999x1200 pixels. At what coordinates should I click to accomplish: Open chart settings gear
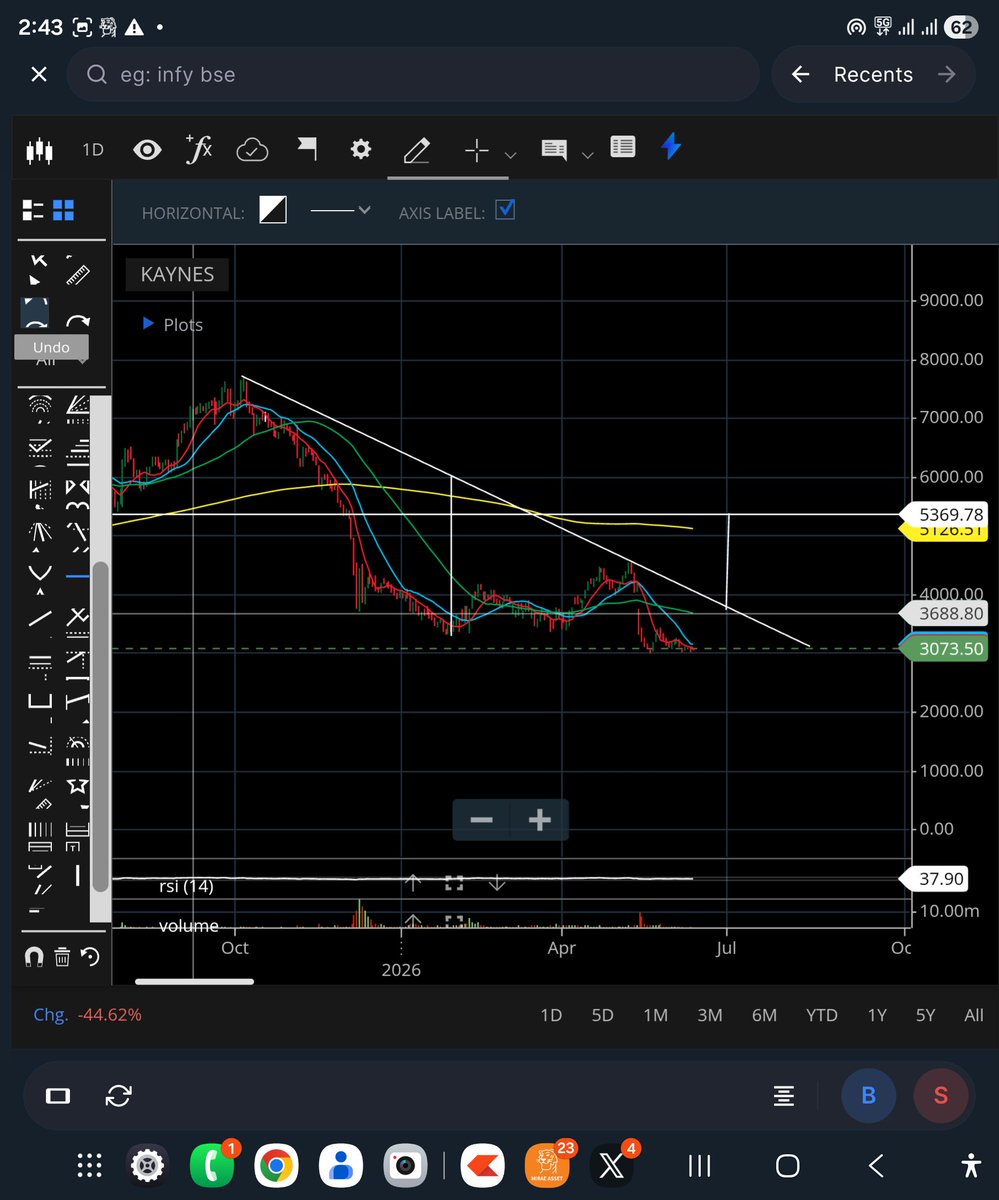pyautogui.click(x=361, y=150)
